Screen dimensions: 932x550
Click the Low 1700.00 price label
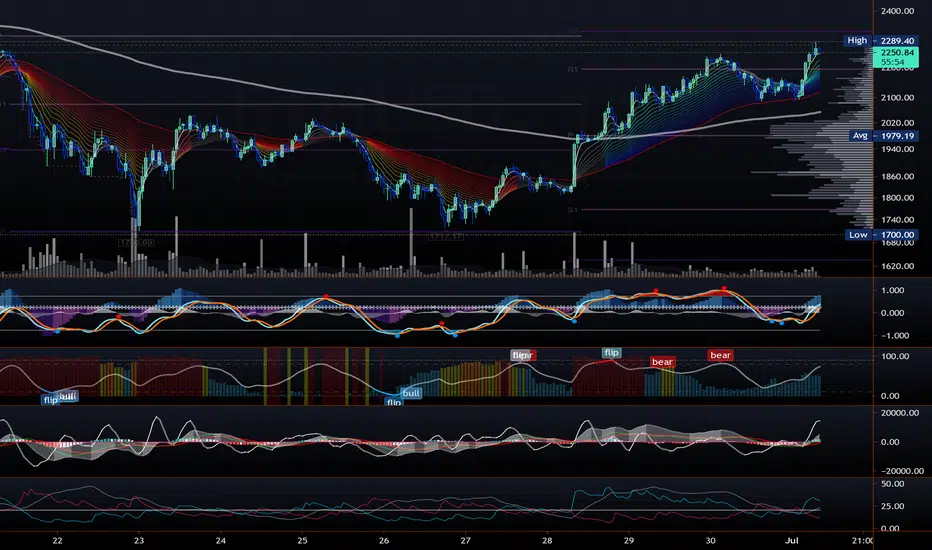881,235
